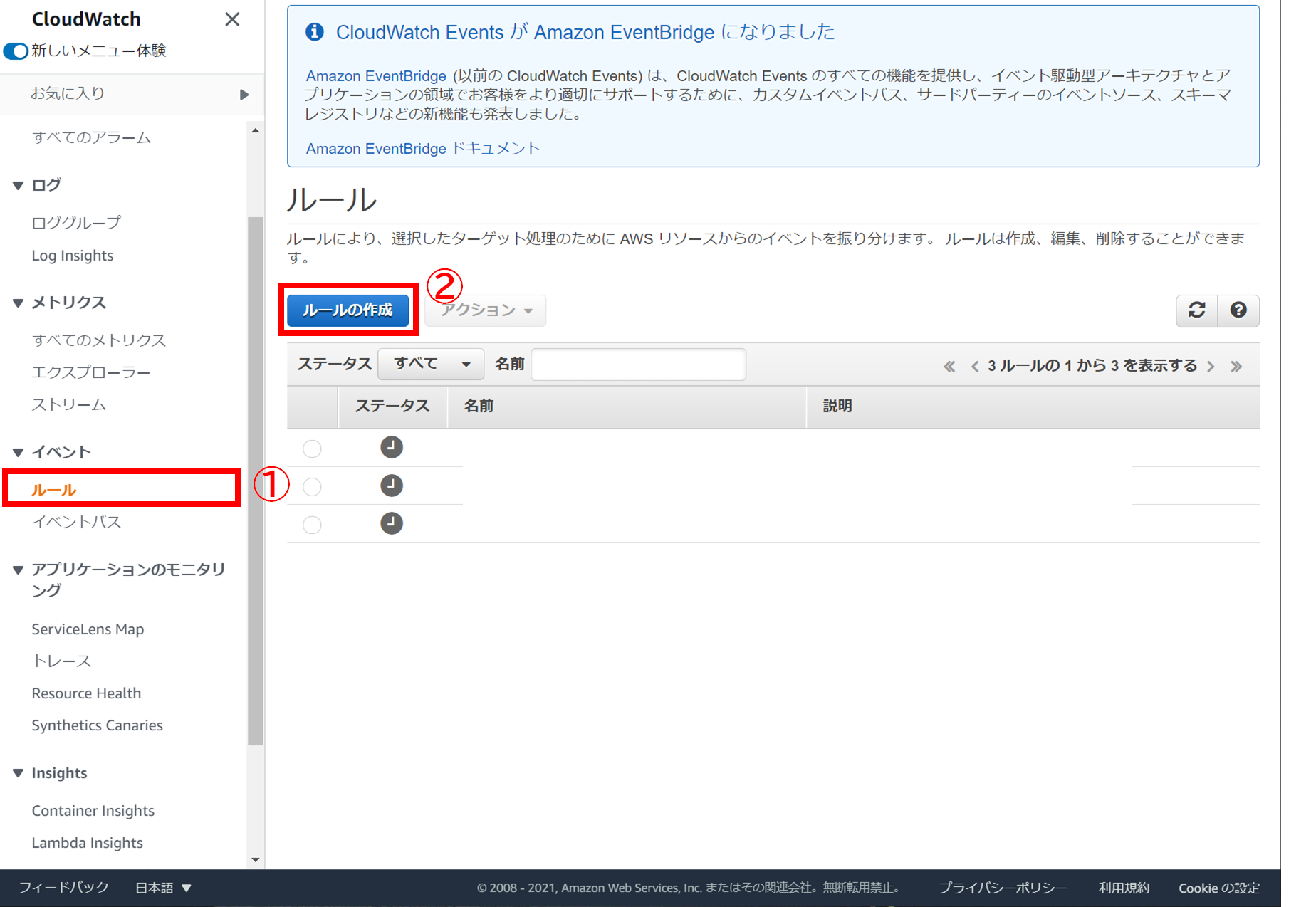
Task: Open 利用規約 link
Action: pos(1123,888)
